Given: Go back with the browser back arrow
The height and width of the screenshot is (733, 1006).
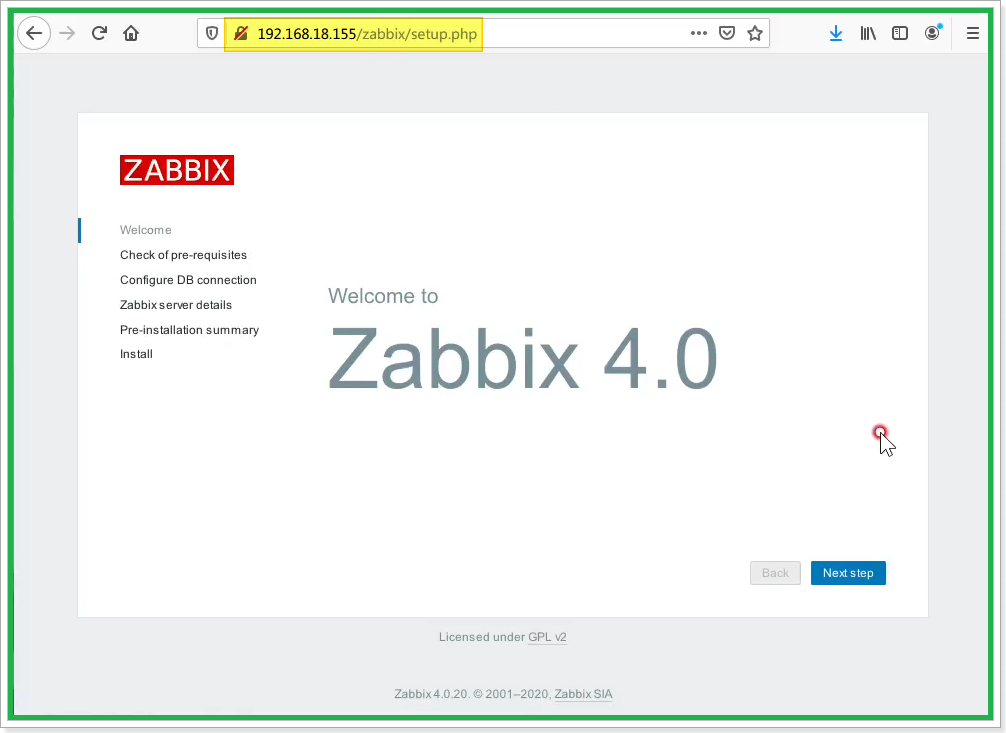Looking at the screenshot, I should 34,33.
